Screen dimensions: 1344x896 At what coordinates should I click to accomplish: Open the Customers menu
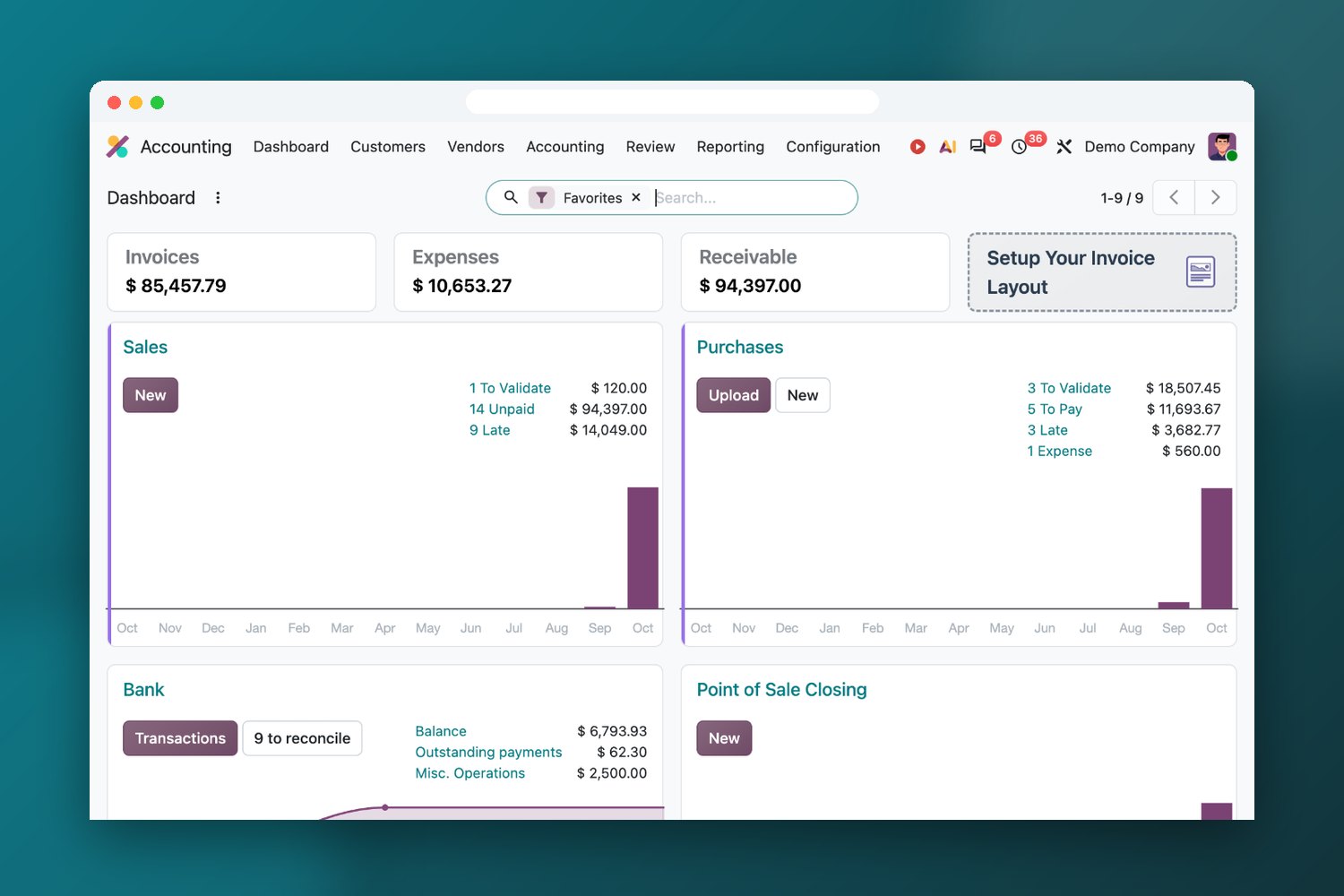tap(388, 146)
